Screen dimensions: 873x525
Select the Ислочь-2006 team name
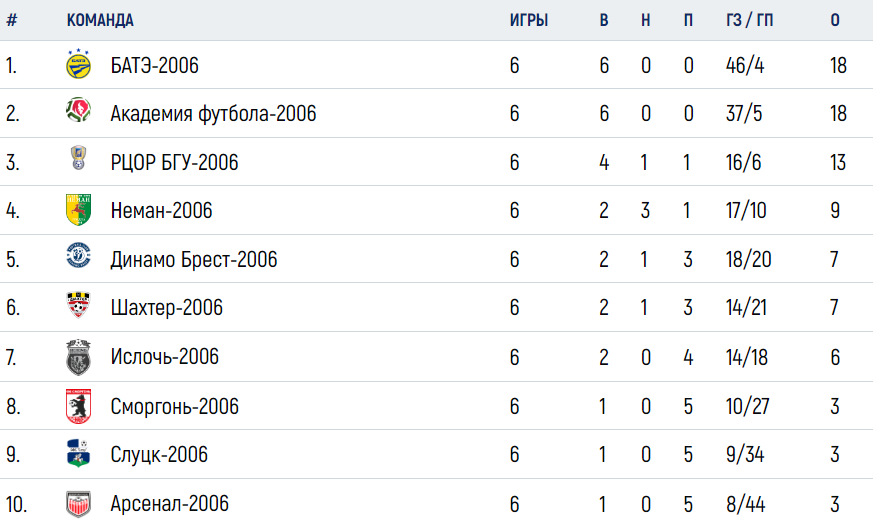coord(165,357)
